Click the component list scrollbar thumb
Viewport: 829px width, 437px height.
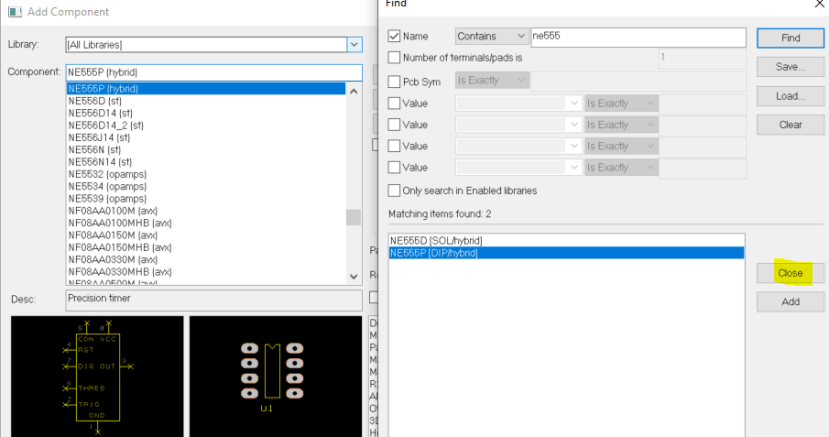(x=354, y=217)
